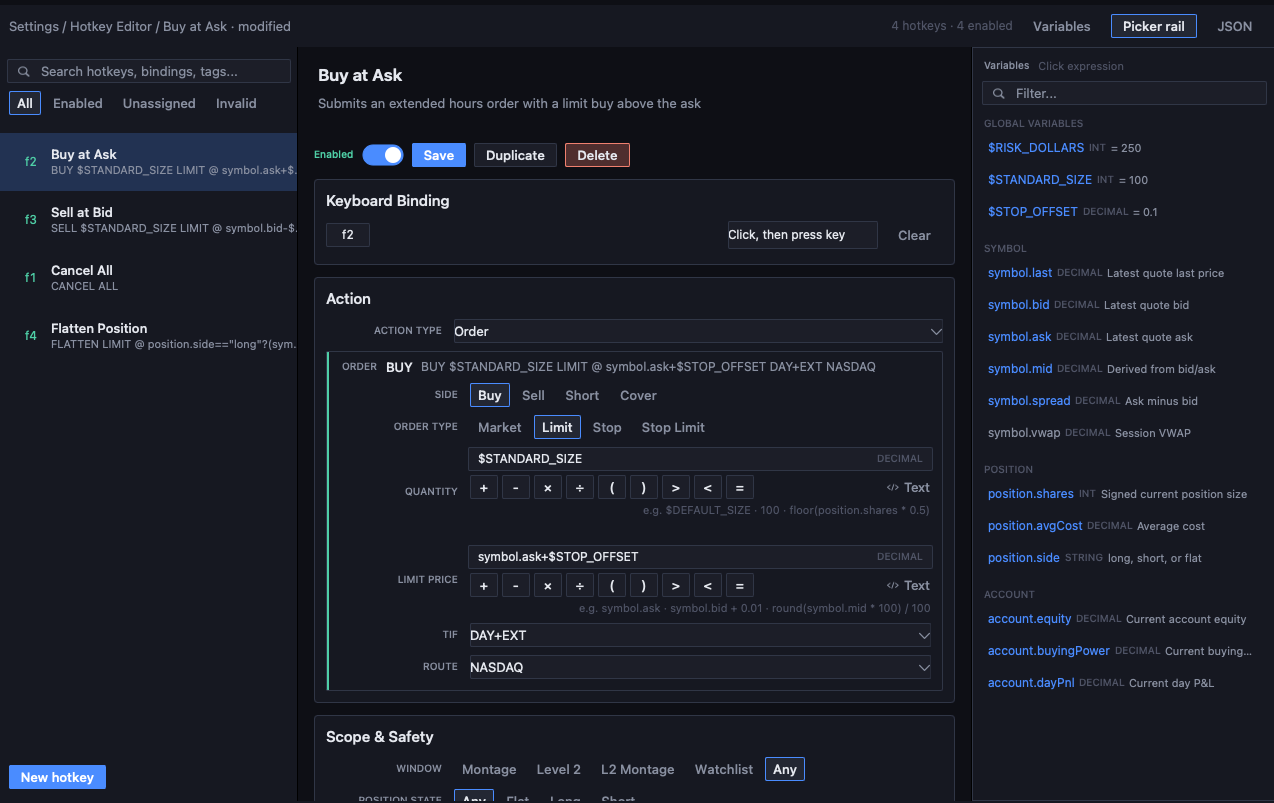This screenshot has height=803, width=1274.
Task: Insert minus operator in Quantity expression
Action: click(516, 488)
